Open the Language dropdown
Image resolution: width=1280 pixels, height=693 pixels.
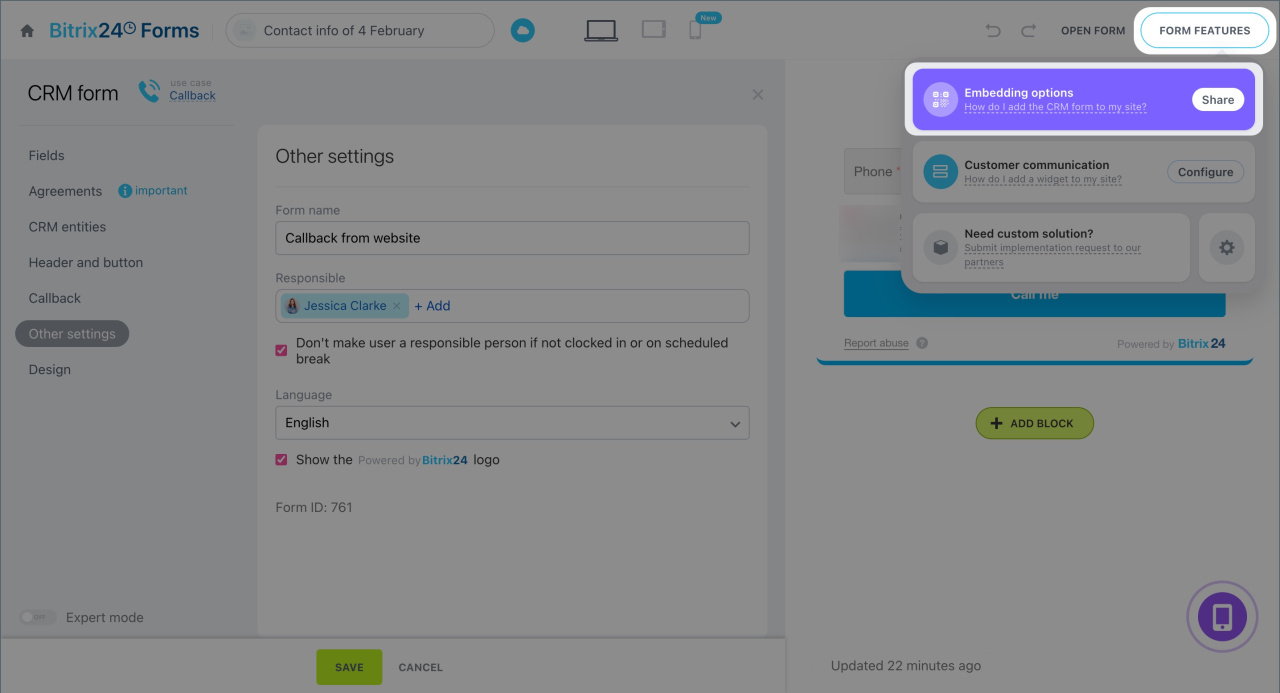pyautogui.click(x=512, y=423)
